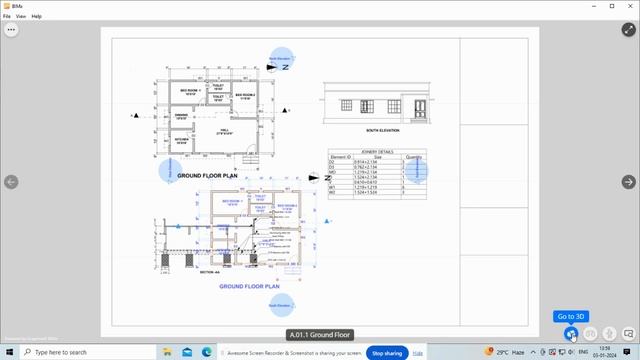Click the A.01.1 Ground Floor sheet label
Image resolution: width=640 pixels, height=360 pixels.
(x=320, y=335)
